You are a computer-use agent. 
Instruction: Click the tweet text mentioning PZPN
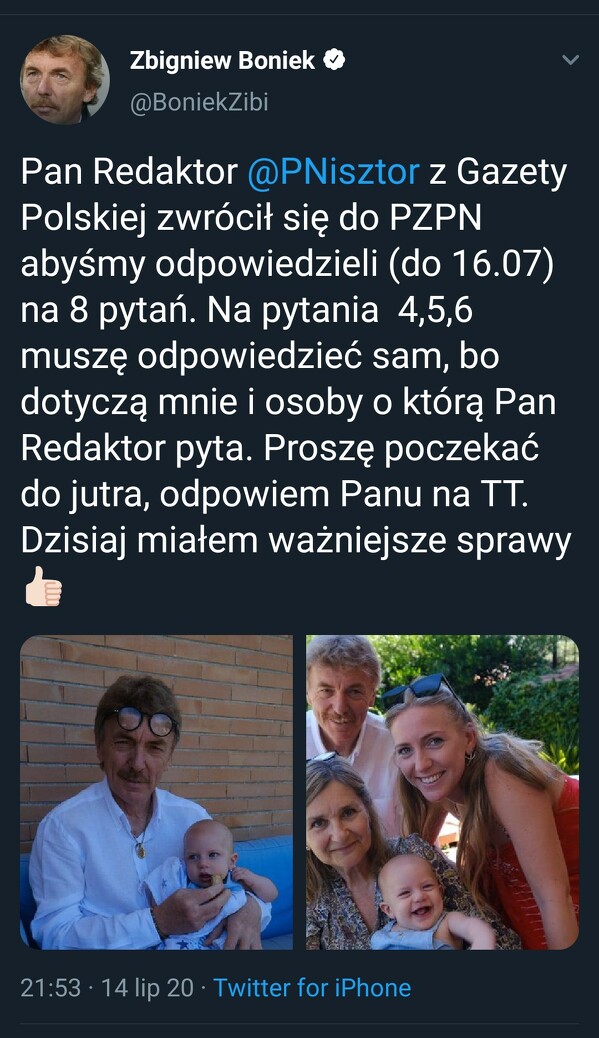pos(296,356)
